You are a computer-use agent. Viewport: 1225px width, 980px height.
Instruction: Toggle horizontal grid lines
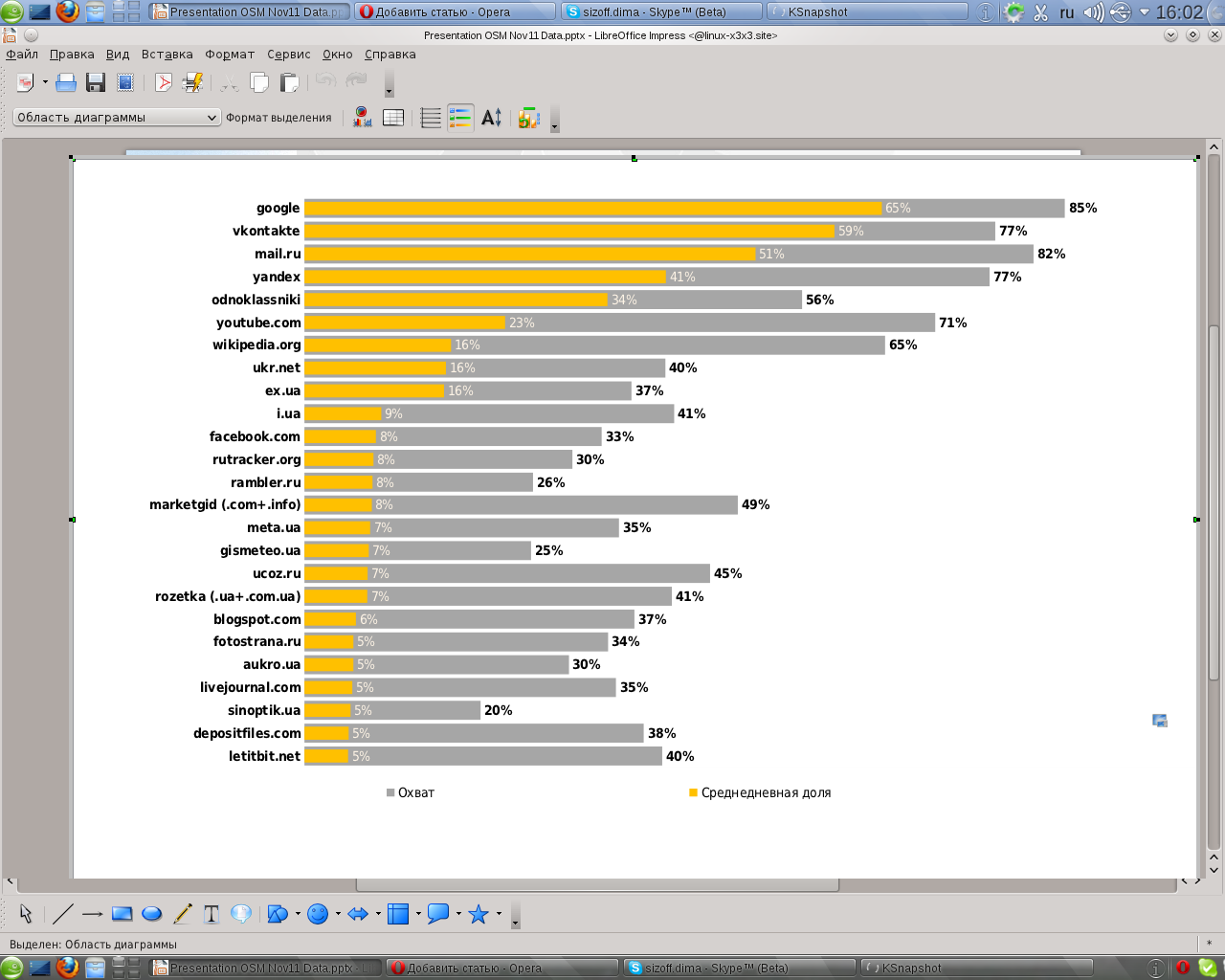(431, 118)
